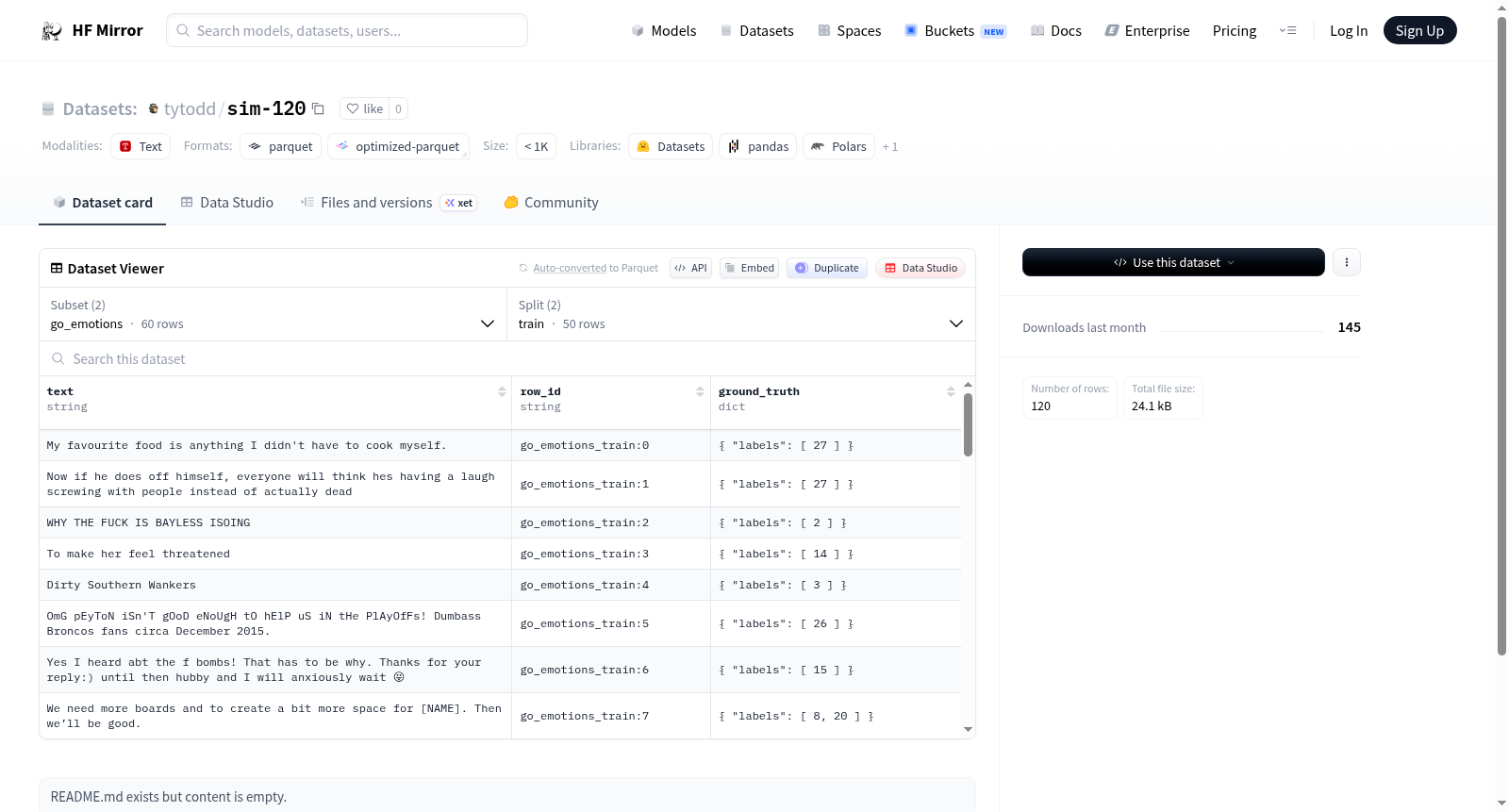This screenshot has width=1509, height=812.
Task: Go to the Pricing page
Action: tap(1235, 31)
